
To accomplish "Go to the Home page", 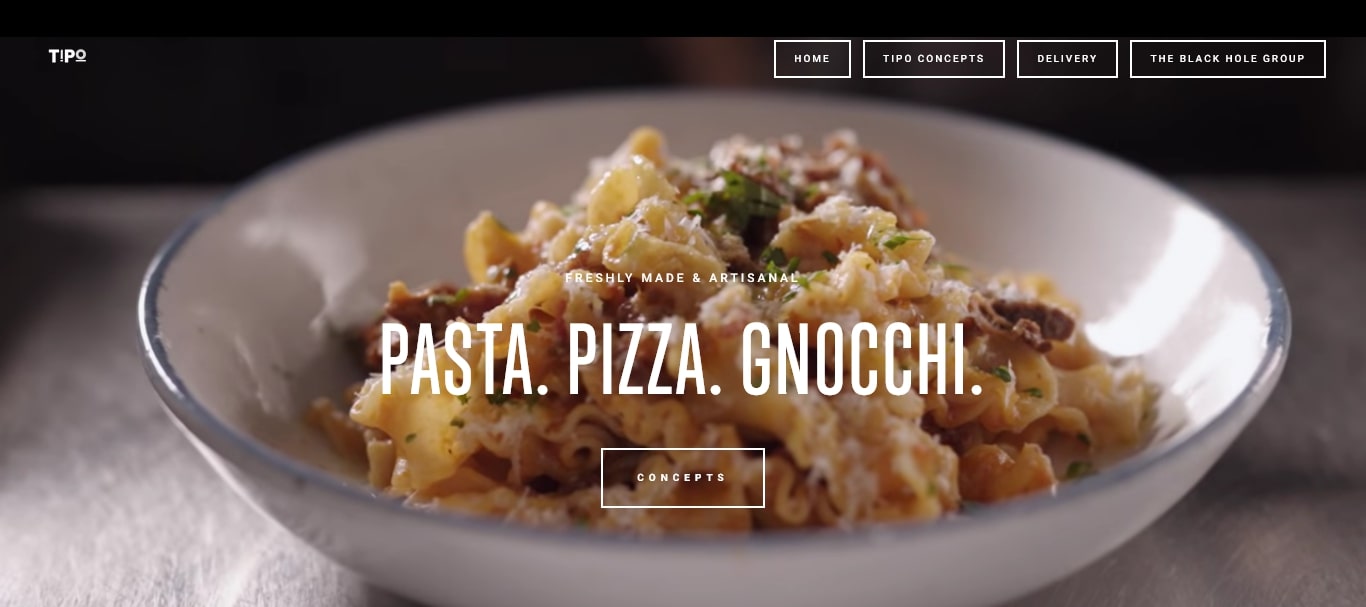I will click(x=812, y=59).
